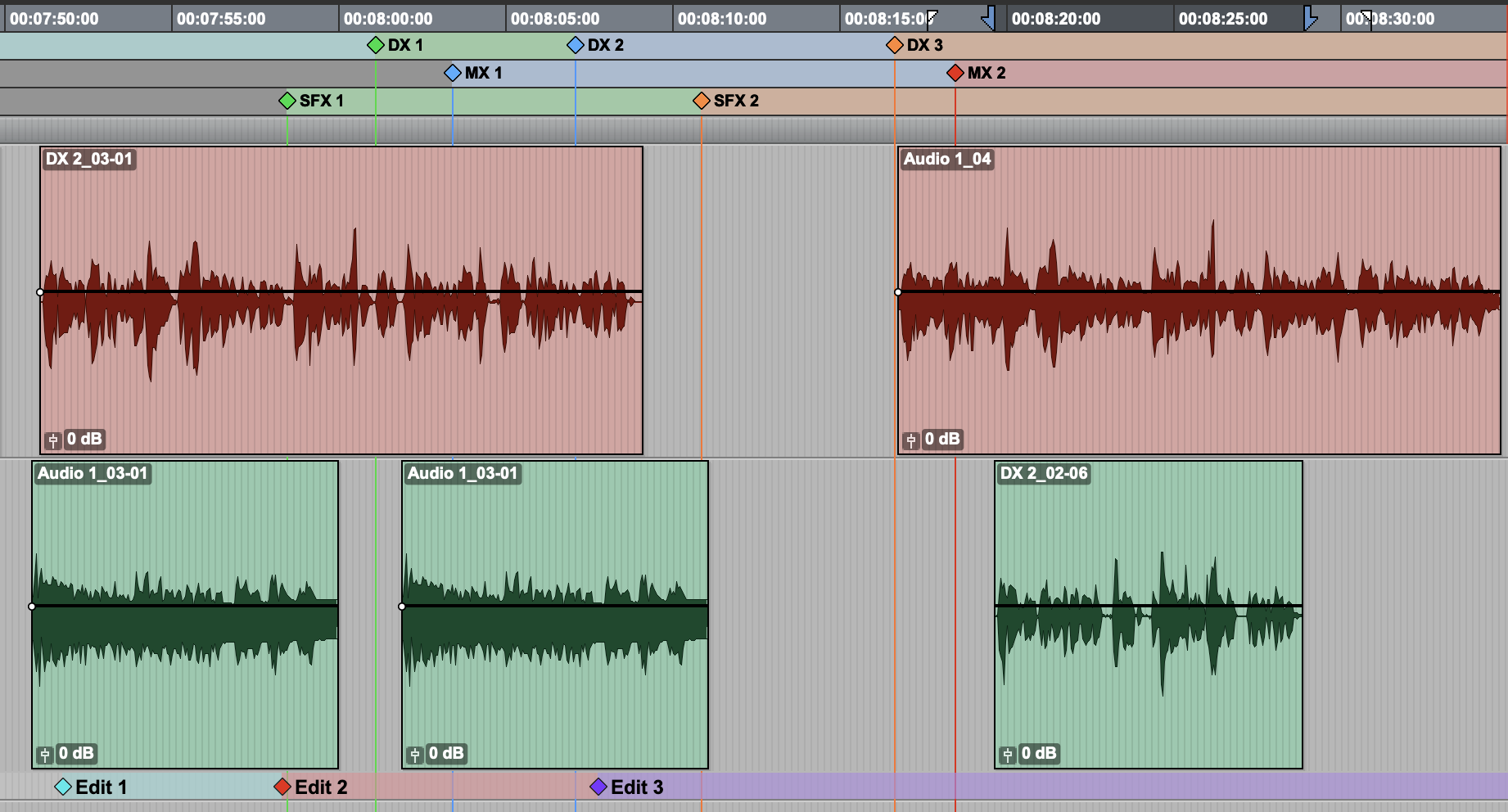Click ruler at timecode 00:07:55:00
The height and width of the screenshot is (812, 1508).
[221, 19]
